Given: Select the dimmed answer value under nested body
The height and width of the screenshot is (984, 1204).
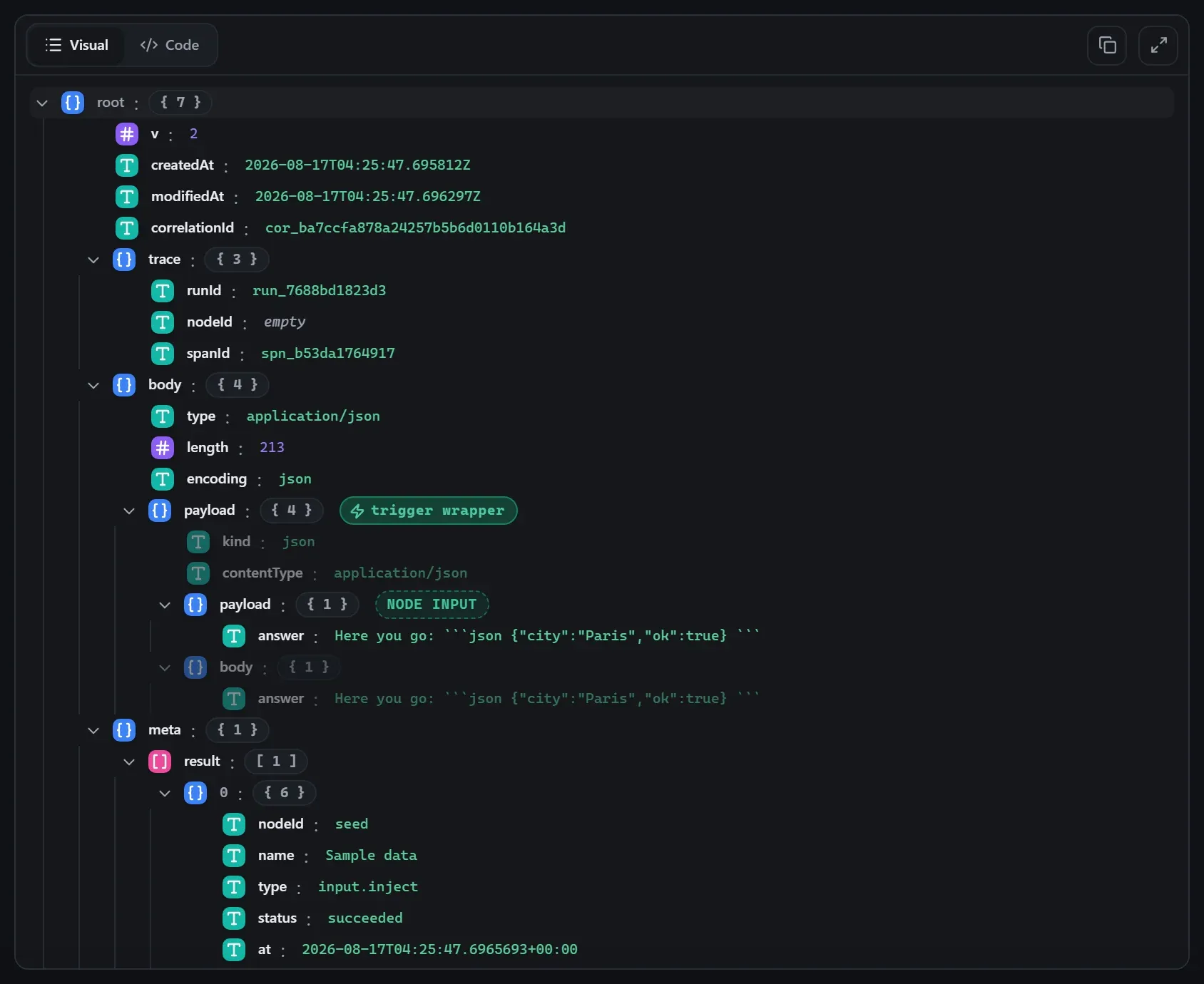Looking at the screenshot, I should tap(547, 699).
